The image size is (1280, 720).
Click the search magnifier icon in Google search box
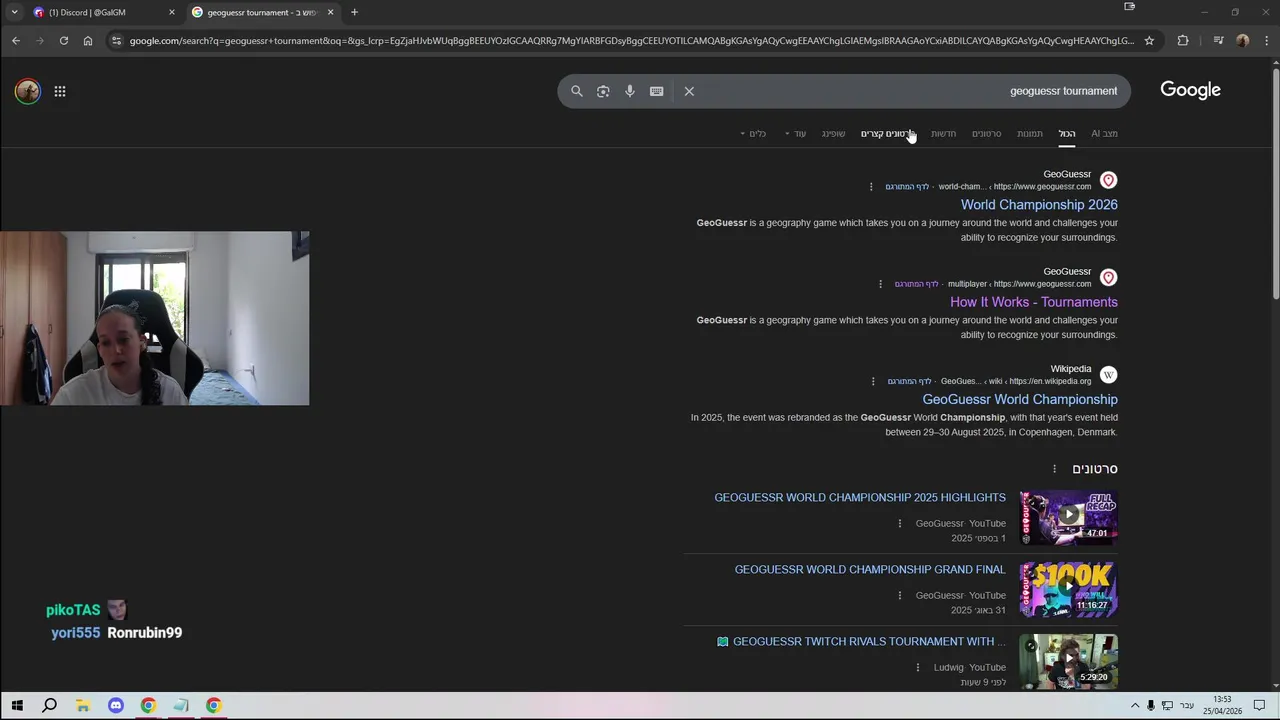click(577, 91)
